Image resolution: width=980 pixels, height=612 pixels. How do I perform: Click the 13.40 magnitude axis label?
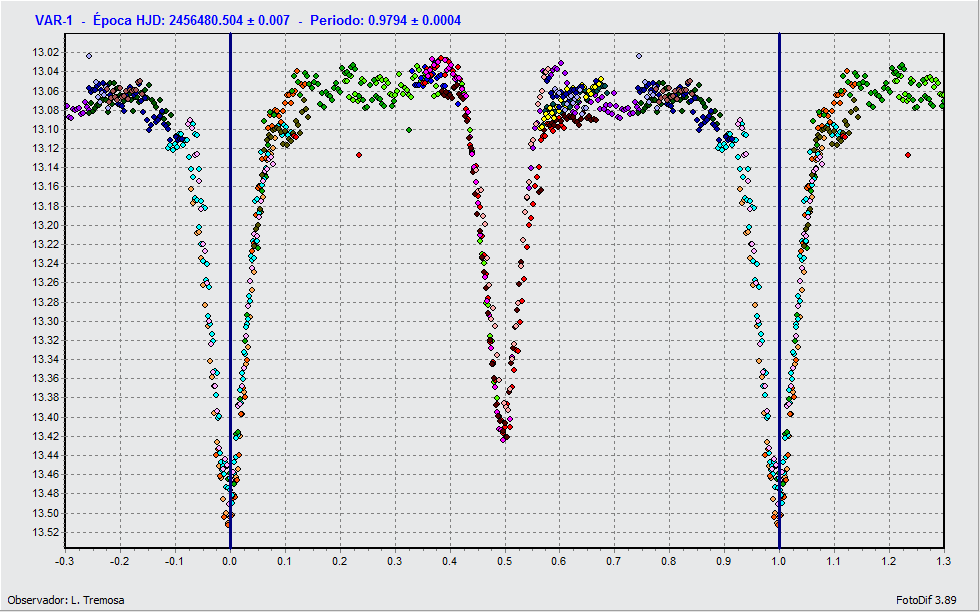pos(45,417)
